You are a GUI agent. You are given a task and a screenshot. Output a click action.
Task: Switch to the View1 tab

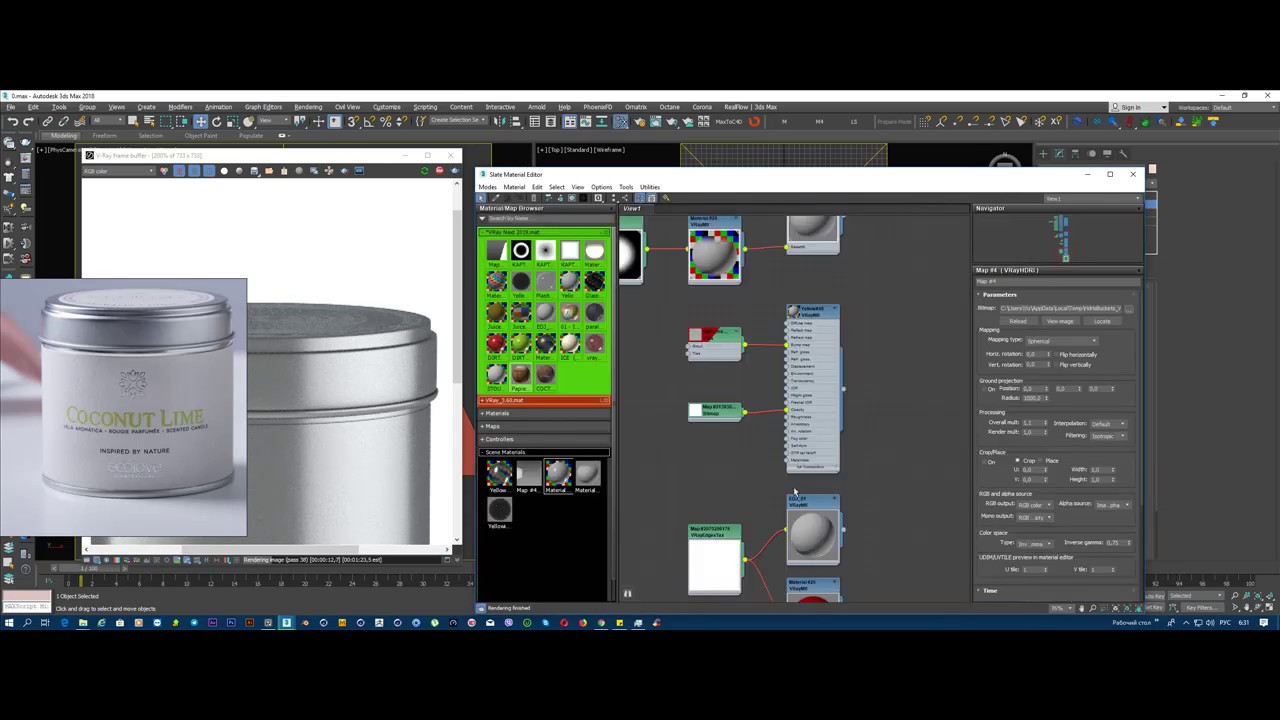click(x=632, y=208)
